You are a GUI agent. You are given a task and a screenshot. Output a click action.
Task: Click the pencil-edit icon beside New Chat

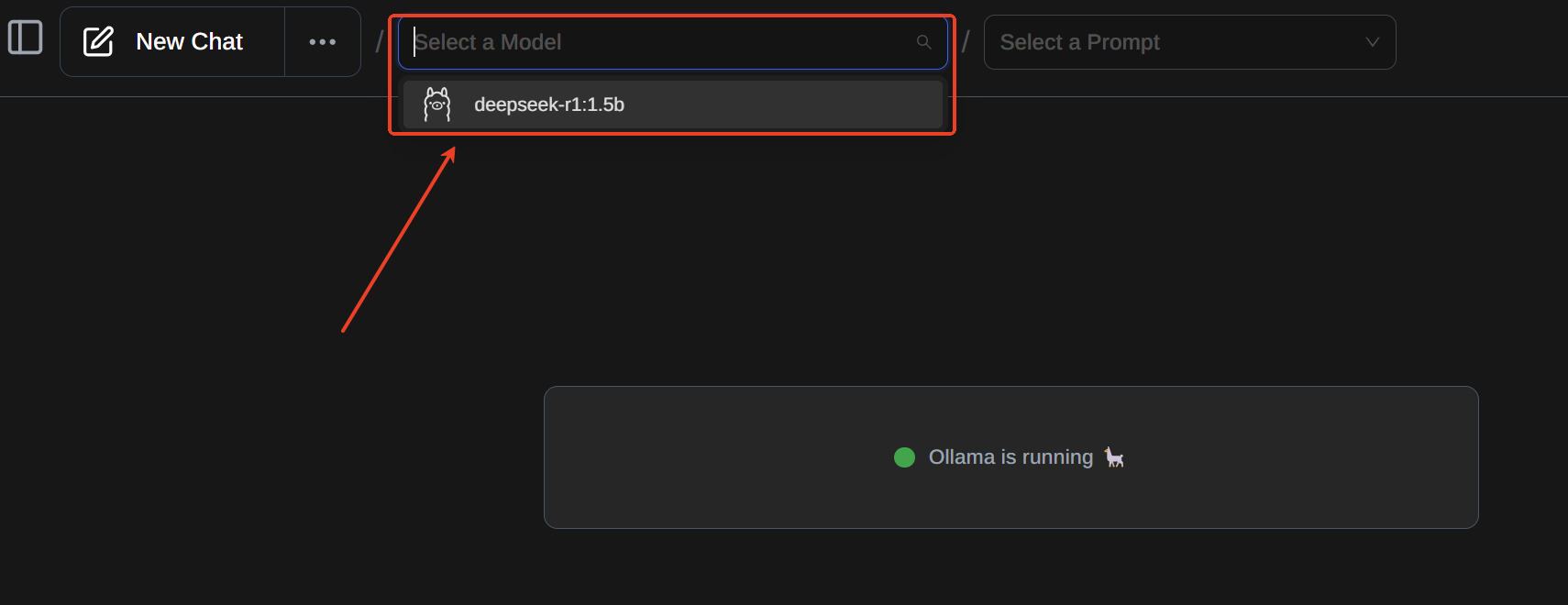(98, 41)
